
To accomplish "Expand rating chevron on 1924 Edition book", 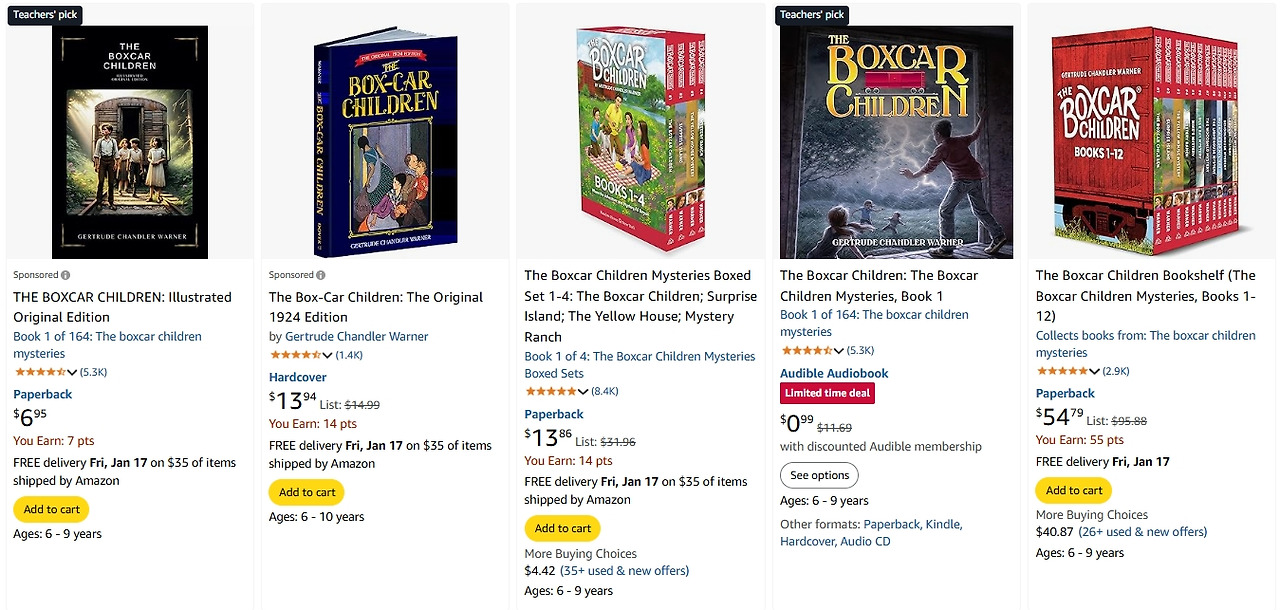I will [x=327, y=355].
